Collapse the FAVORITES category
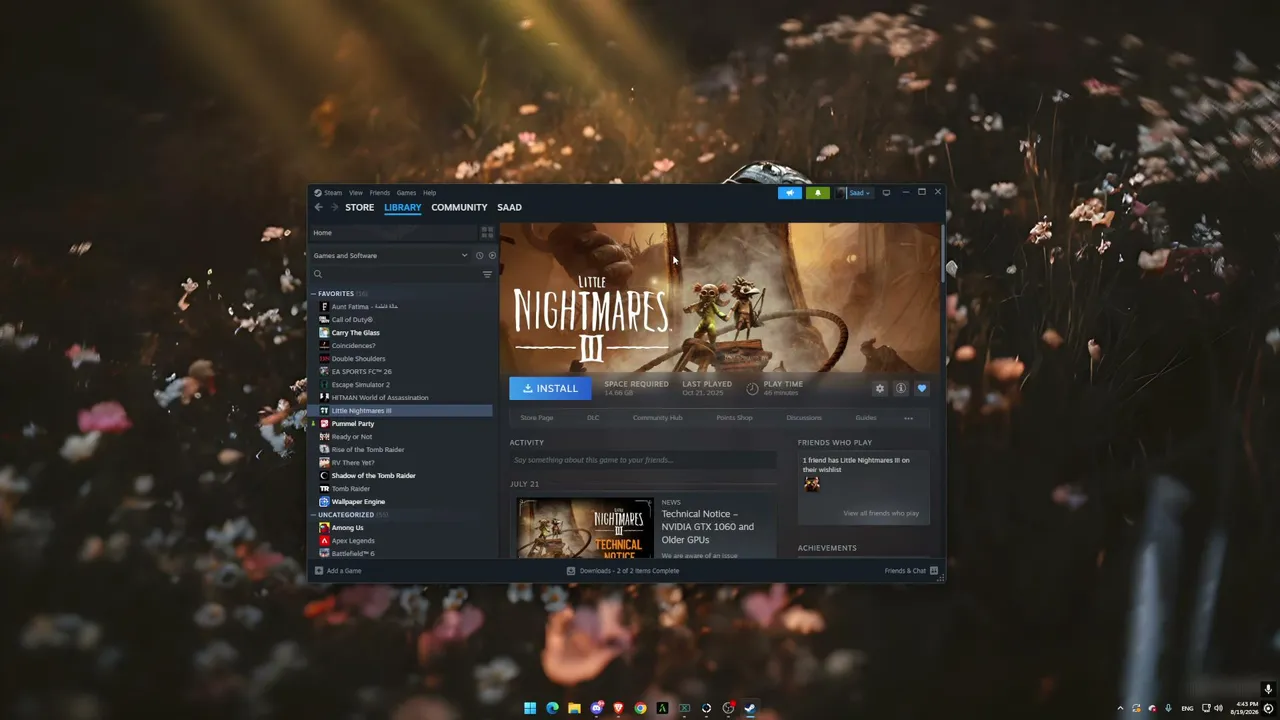Image resolution: width=1280 pixels, height=720 pixels. click(x=313, y=294)
